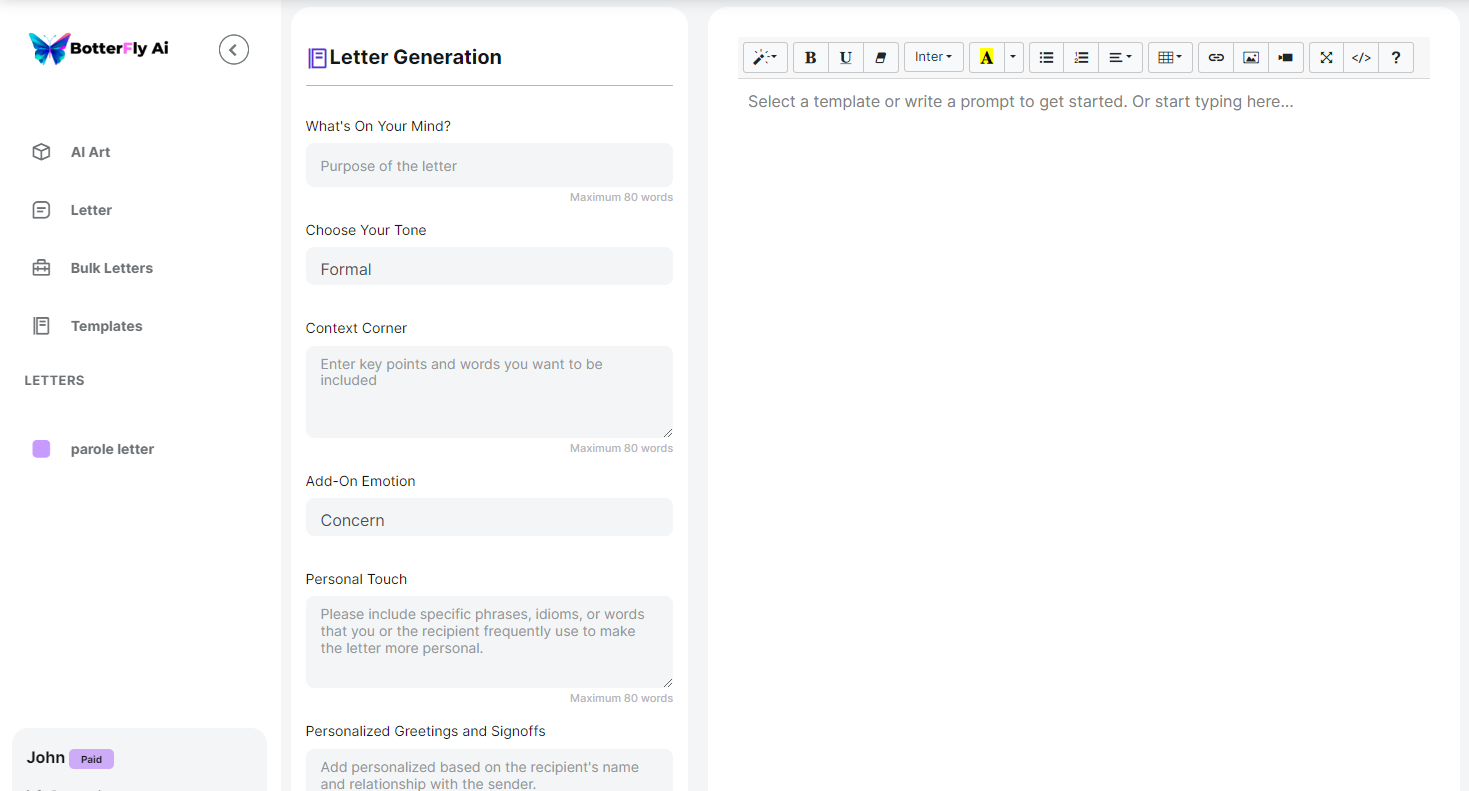The image size is (1469, 791).
Task: Open AI Art from sidebar
Action: [90, 152]
